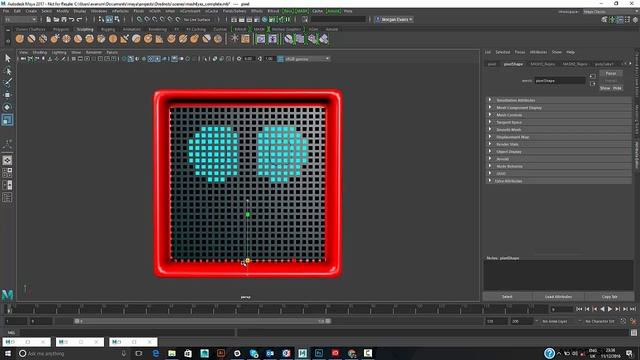Click the first orange Sculpt brush icon
Viewport: 640px width, 360px height.
20,39
